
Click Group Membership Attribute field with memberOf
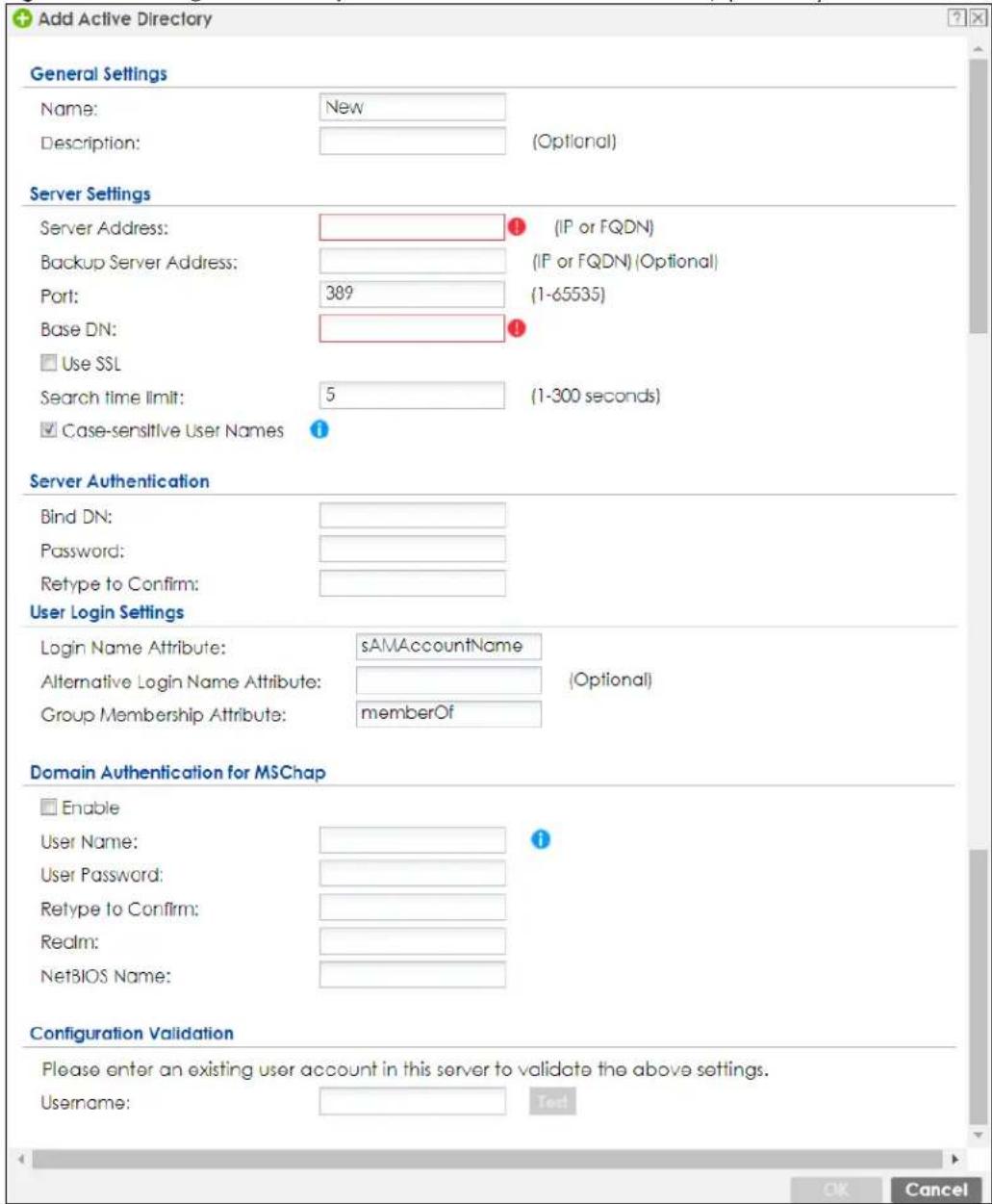pyautogui.click(x=448, y=713)
